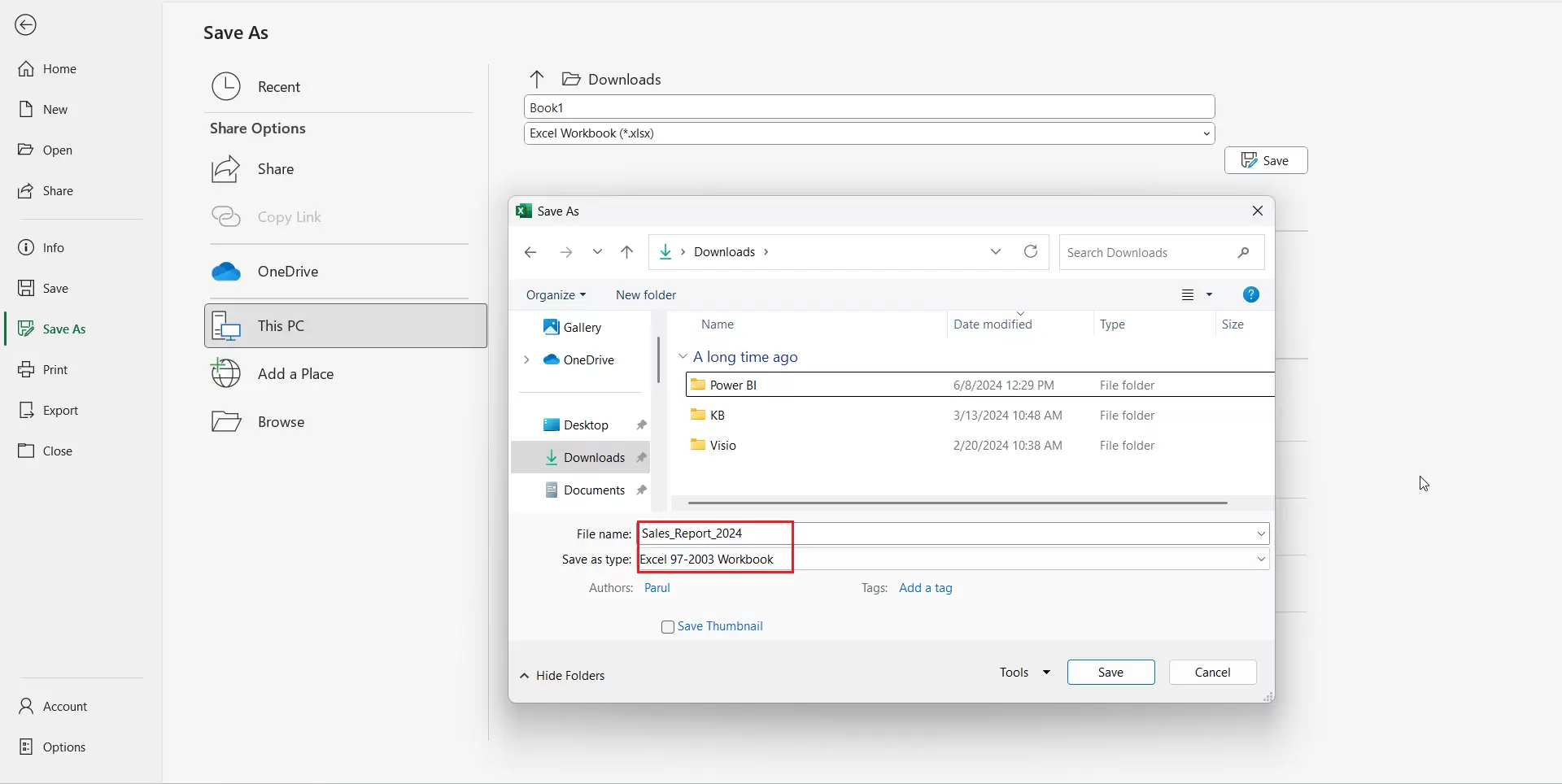The height and width of the screenshot is (784, 1562).
Task: Click the up-folder arrow beside Downloads path
Action: [536, 79]
